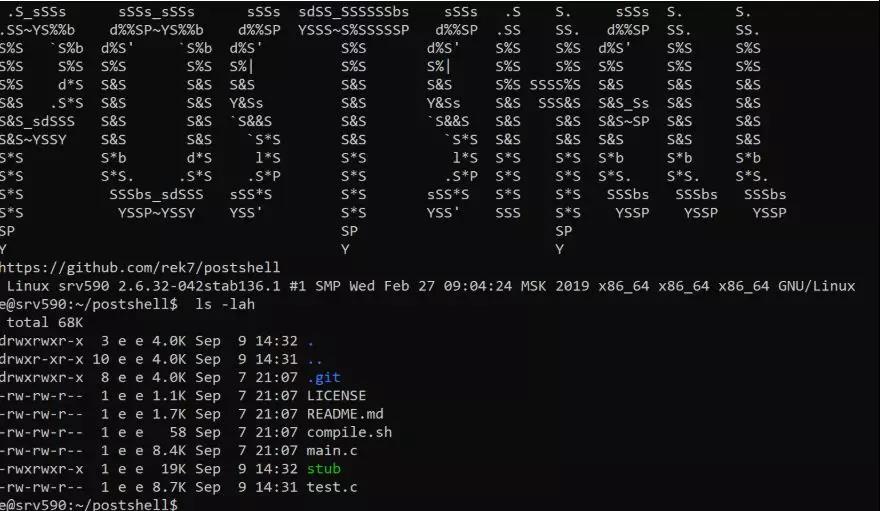Viewport: 880px width, 511px height.
Task: Click the github.com/rek7/postshell URL
Action: [140, 268]
